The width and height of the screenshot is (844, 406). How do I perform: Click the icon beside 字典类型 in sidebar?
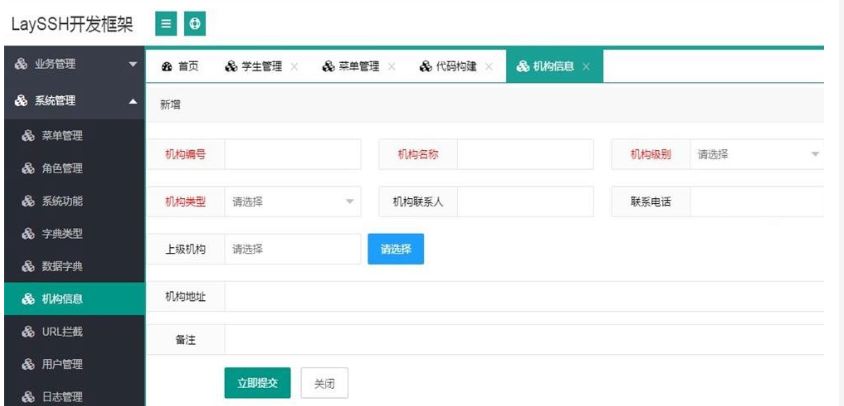click(27, 234)
